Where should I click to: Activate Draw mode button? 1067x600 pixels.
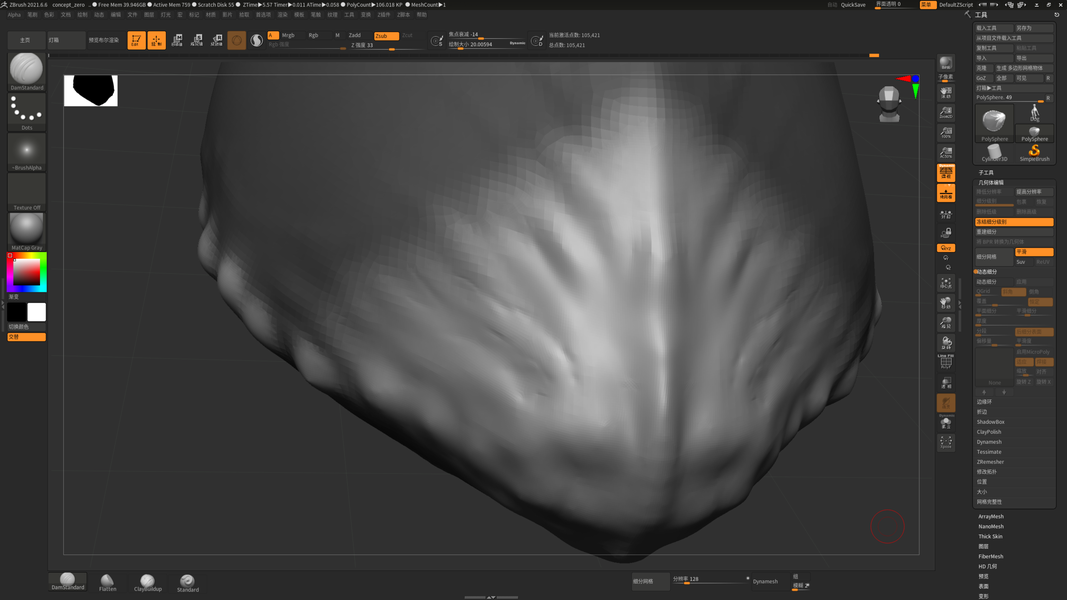[x=157, y=40]
